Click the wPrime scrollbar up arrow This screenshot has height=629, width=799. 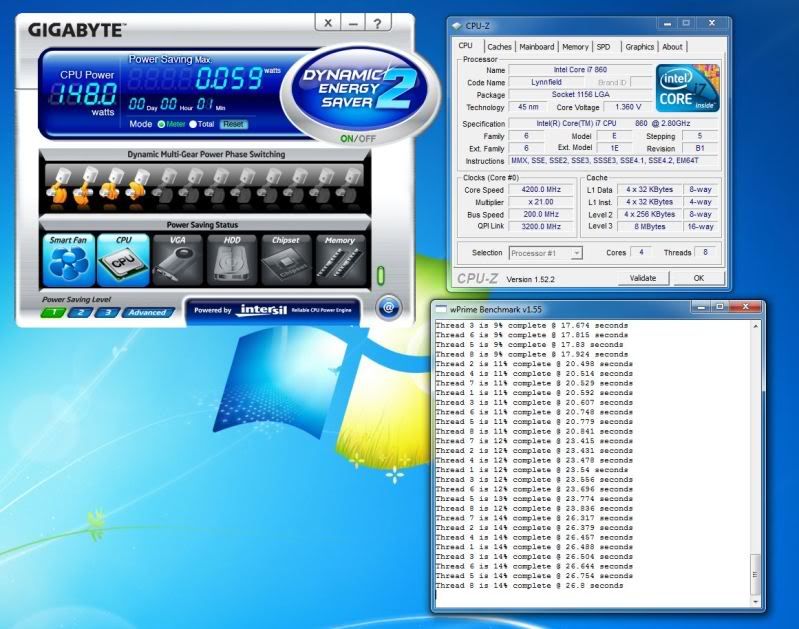click(x=756, y=326)
